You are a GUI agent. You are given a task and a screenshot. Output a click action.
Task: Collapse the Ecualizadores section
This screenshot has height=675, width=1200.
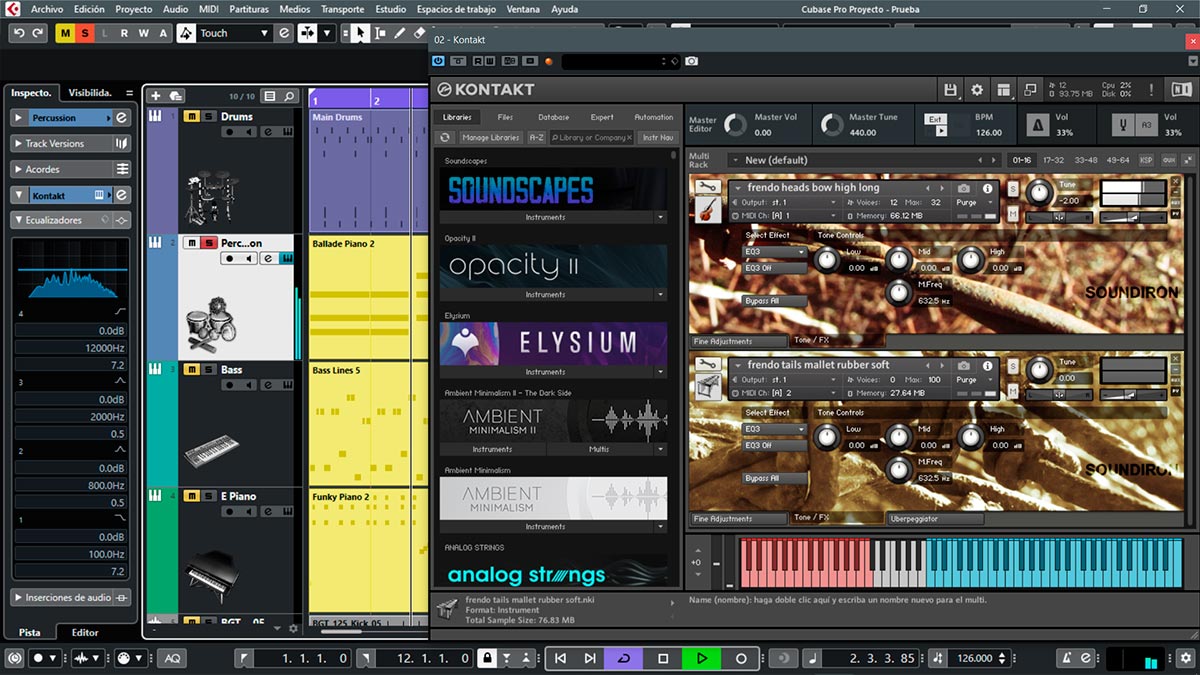pyautogui.click(x=19, y=220)
